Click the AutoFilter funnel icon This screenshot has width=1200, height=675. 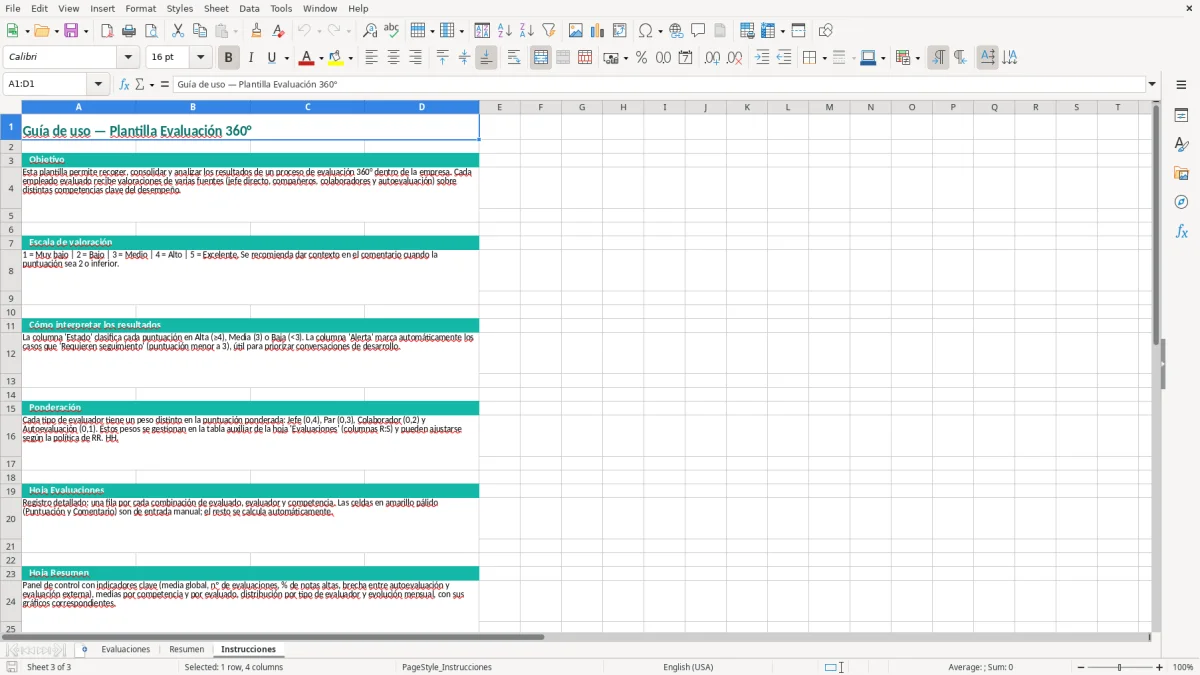[x=549, y=31]
